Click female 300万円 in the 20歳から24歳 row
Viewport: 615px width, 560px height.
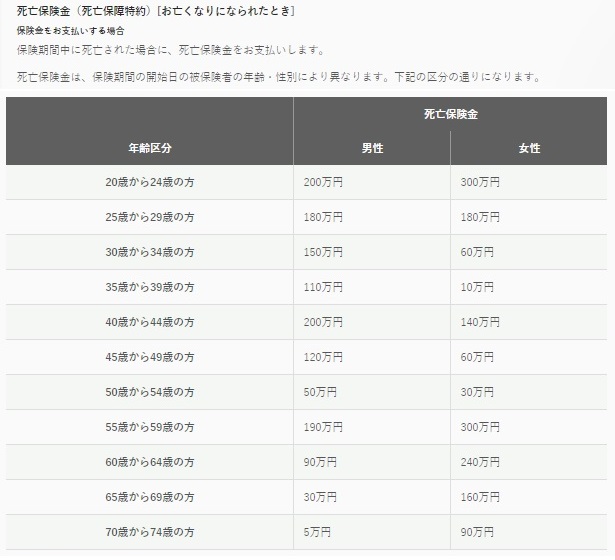[480, 182]
